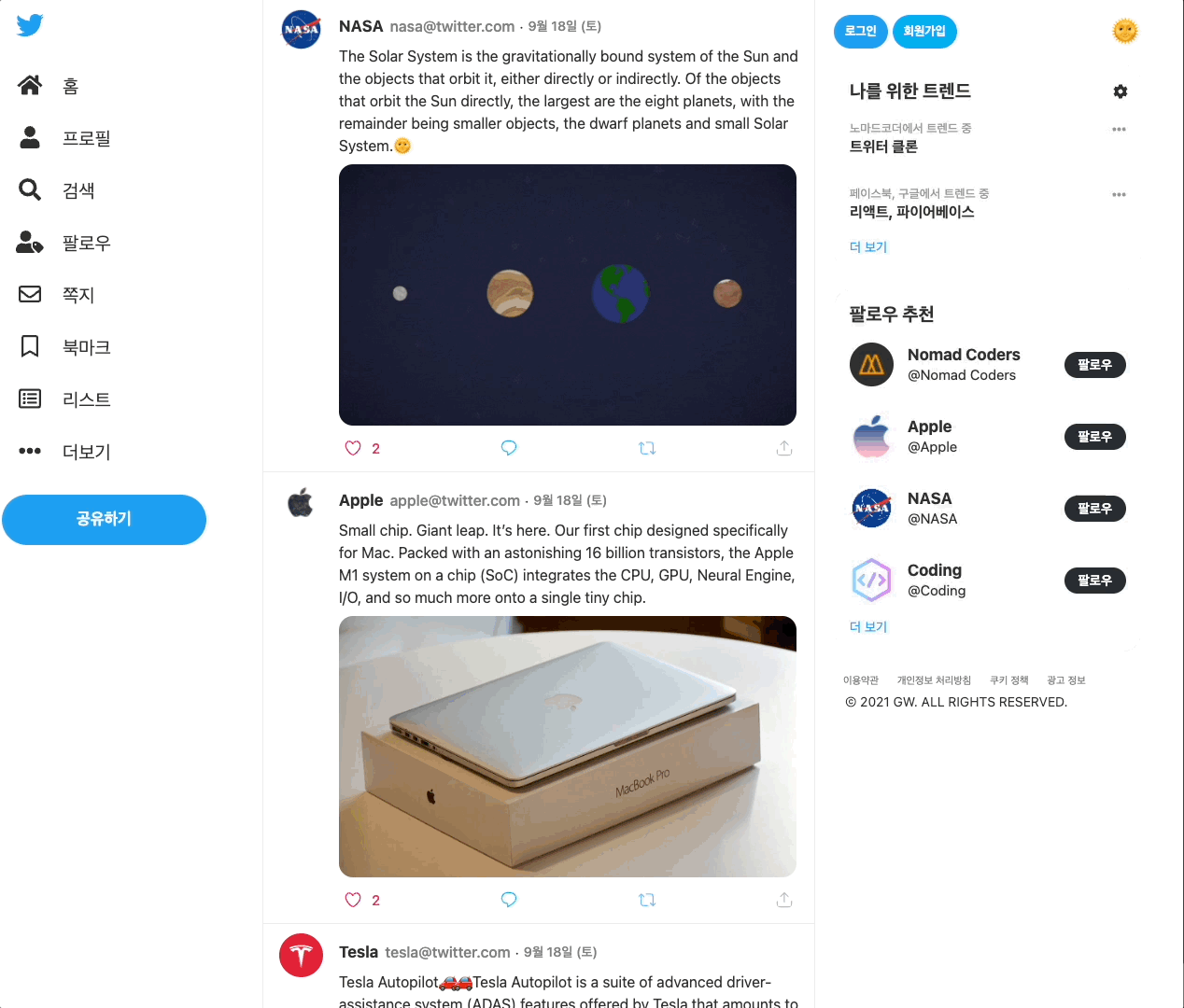Screen dimensions: 1184x1008
Task: Open the 검색 search icon in sidebar
Action: 30,190
